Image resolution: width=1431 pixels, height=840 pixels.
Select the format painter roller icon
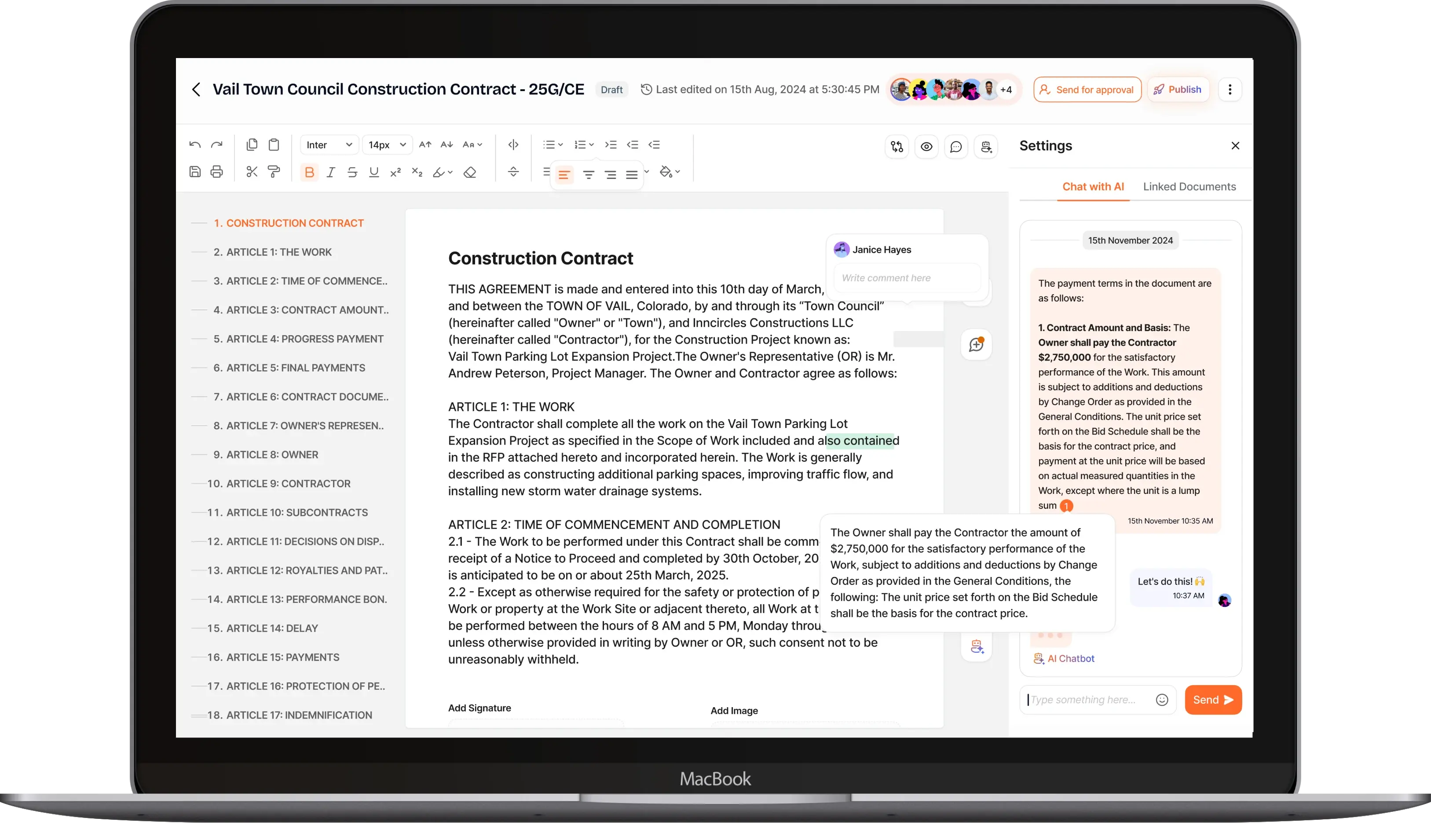(274, 172)
